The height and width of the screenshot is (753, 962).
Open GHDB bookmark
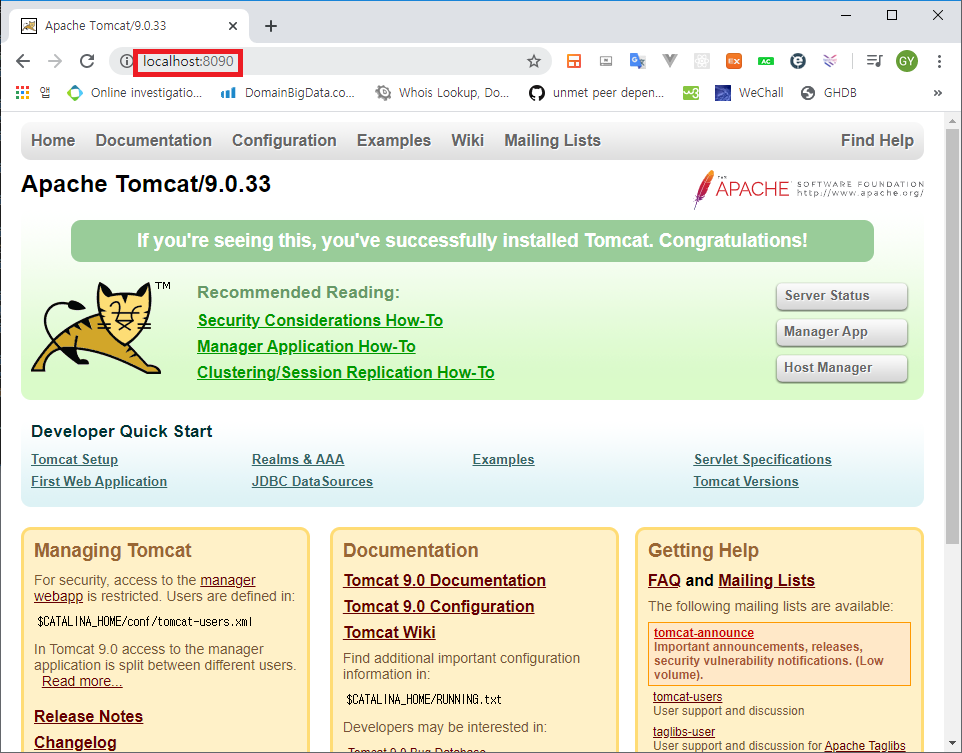click(x=829, y=93)
